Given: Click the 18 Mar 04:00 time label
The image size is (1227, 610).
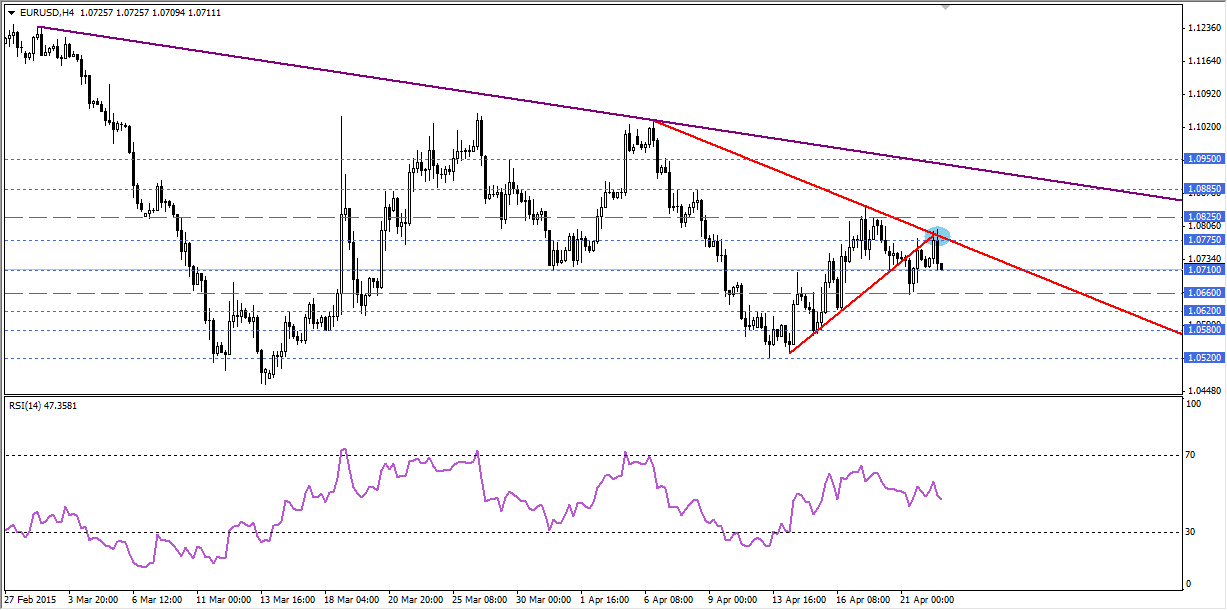Looking at the screenshot, I should pos(352,600).
